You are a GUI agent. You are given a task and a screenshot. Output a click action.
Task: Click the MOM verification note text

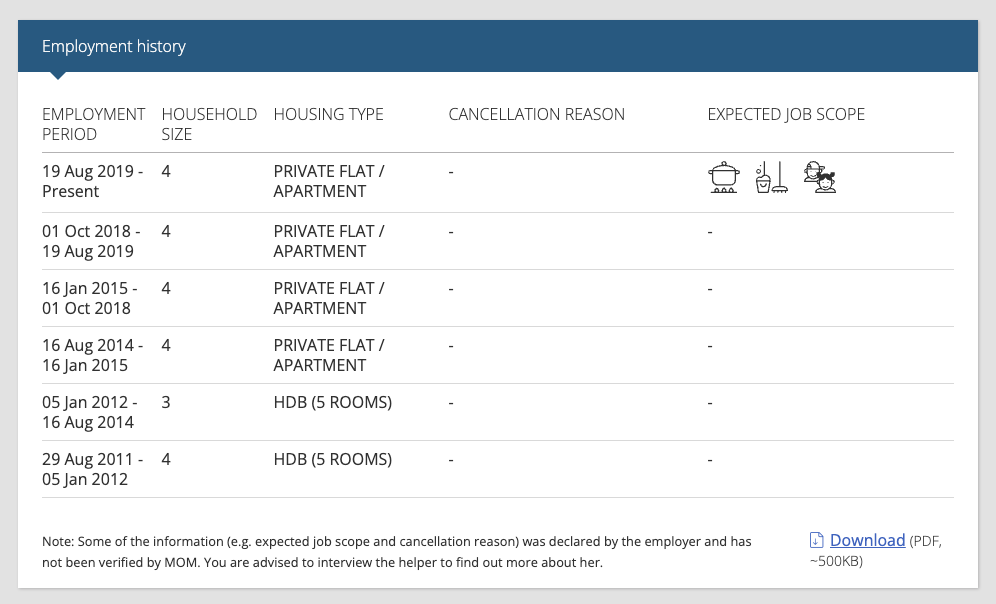[396, 552]
